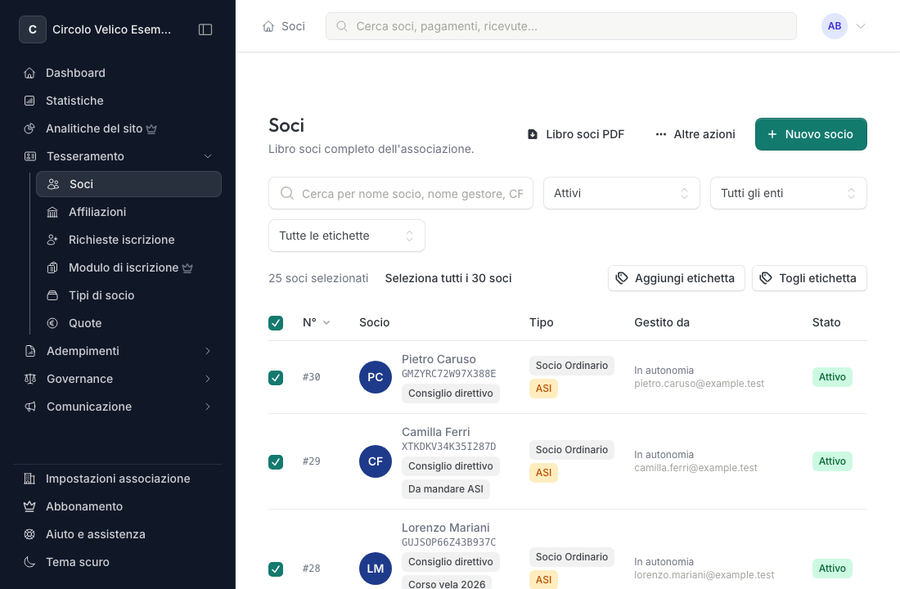Screen dimensions: 900x589
Task: Click Aggiungi etichetta button
Action: tap(676, 278)
